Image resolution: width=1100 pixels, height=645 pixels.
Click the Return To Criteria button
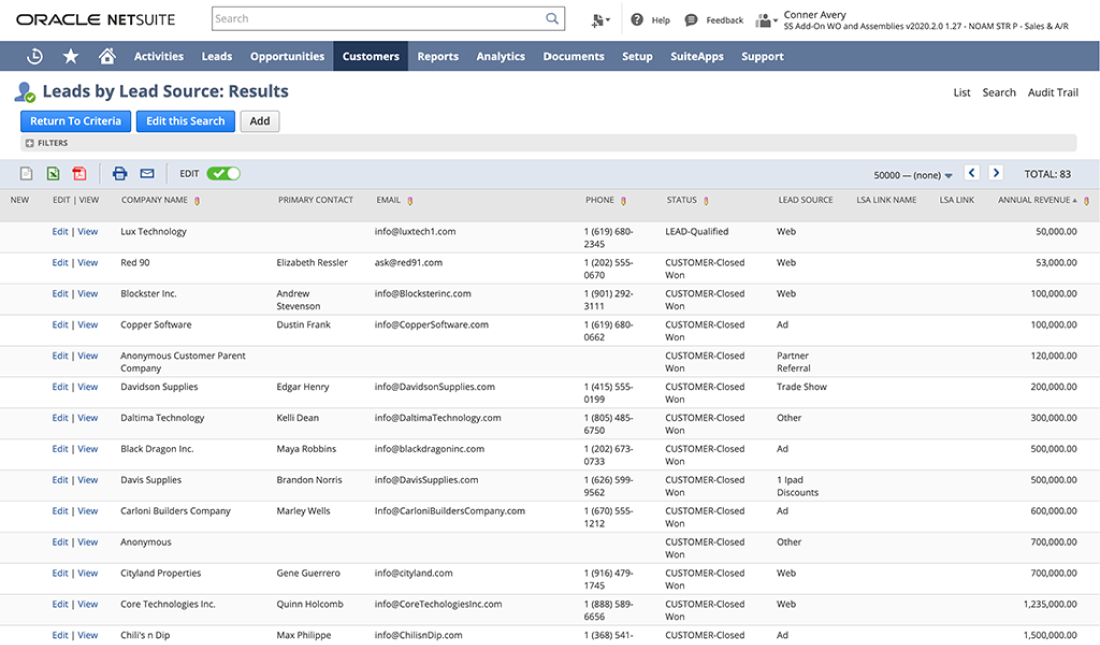tap(75, 121)
